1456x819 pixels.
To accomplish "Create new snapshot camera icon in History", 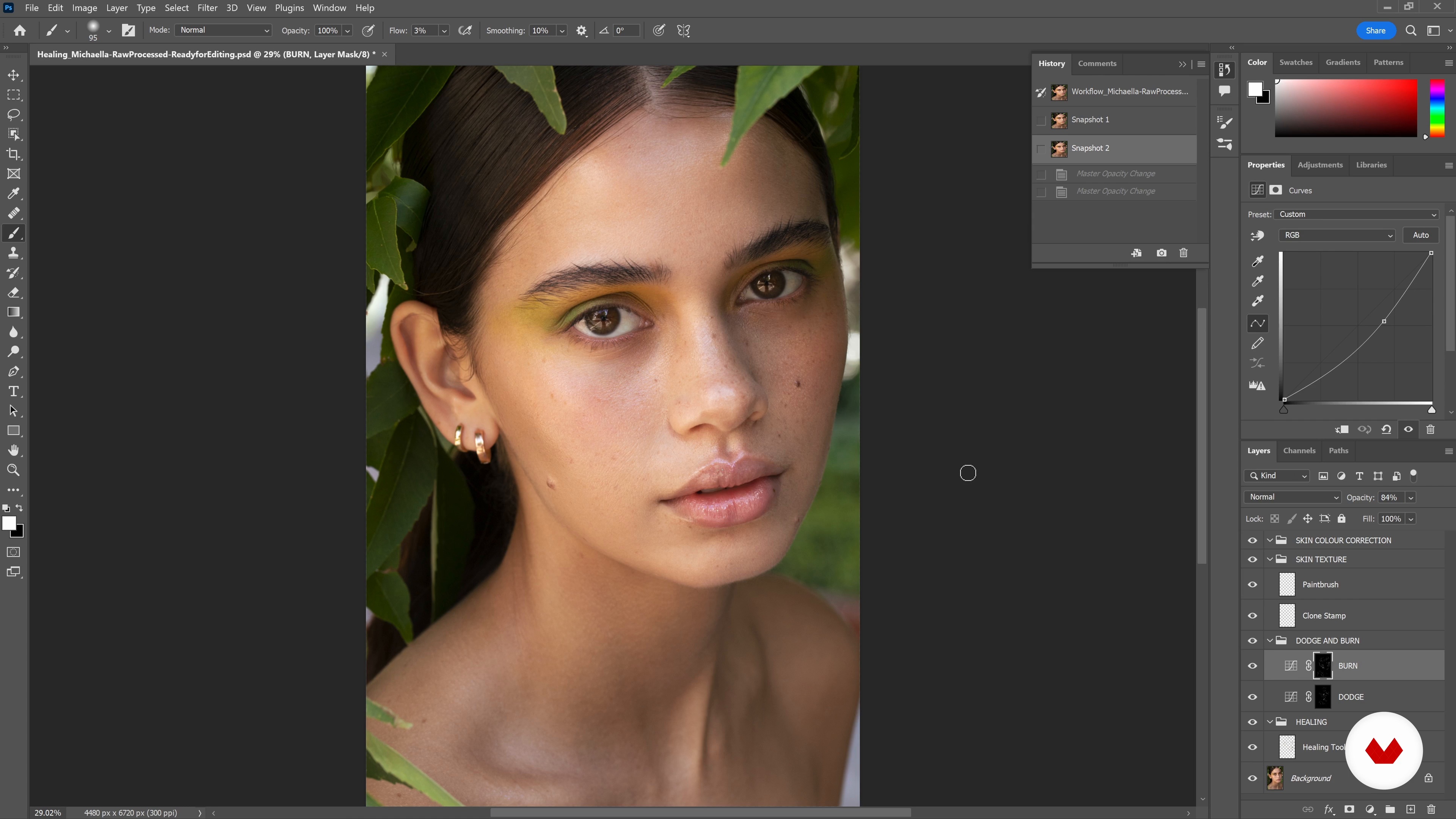I will click(x=1161, y=253).
